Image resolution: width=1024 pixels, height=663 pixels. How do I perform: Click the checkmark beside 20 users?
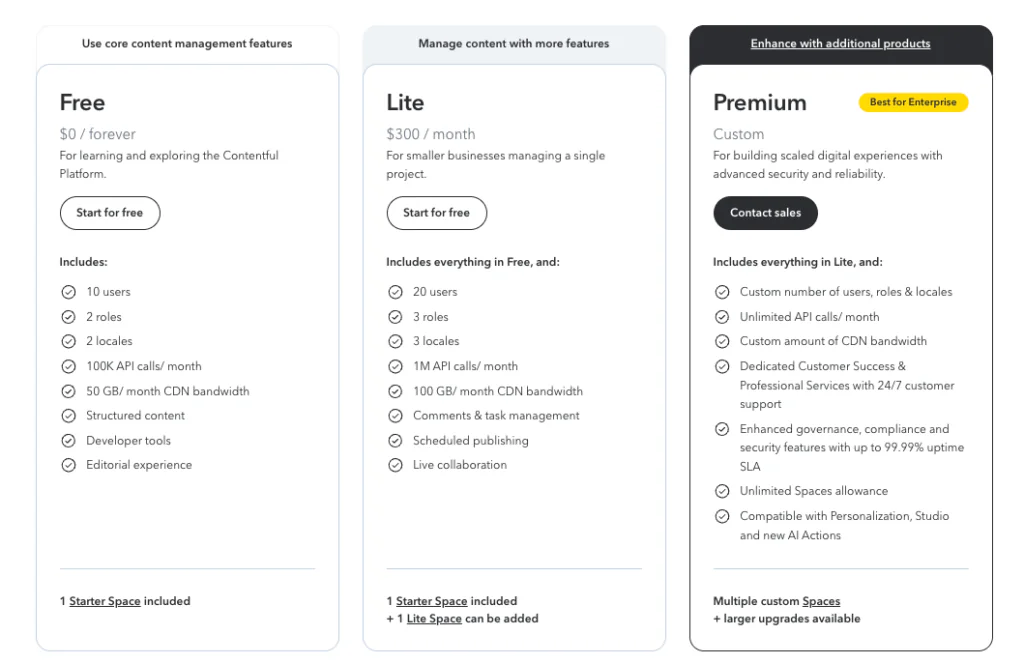[x=396, y=291]
